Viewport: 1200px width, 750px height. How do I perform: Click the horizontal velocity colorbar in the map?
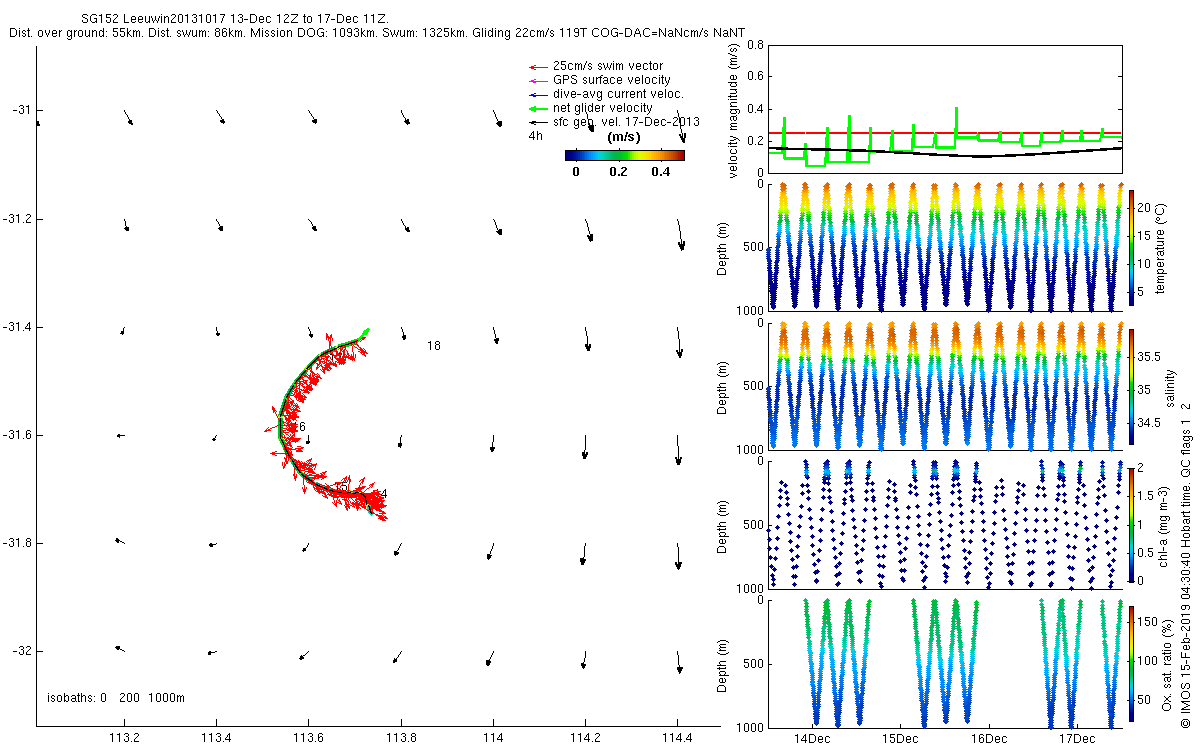click(x=624, y=155)
